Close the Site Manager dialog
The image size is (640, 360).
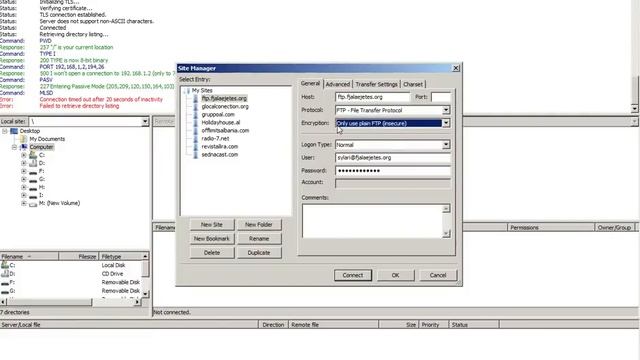pos(456,68)
